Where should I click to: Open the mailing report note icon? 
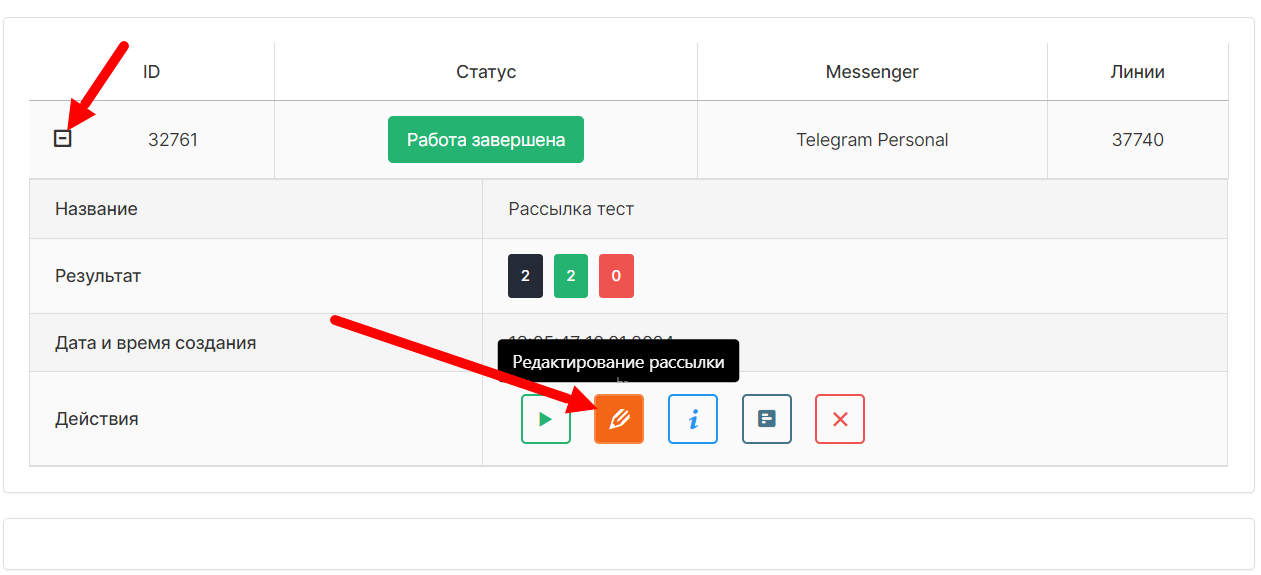pyautogui.click(x=767, y=419)
